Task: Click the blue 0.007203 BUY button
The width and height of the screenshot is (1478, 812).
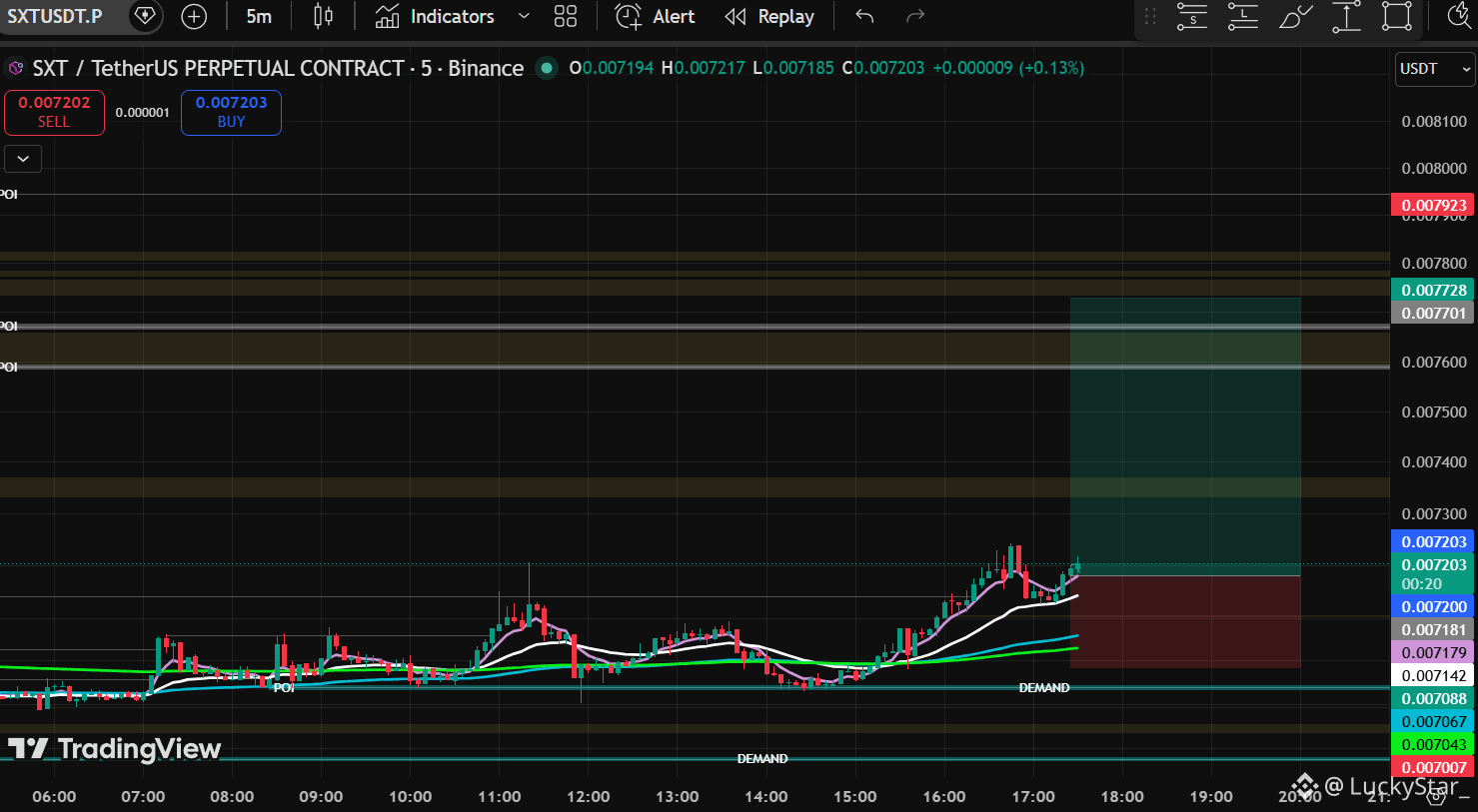Action: click(231, 112)
